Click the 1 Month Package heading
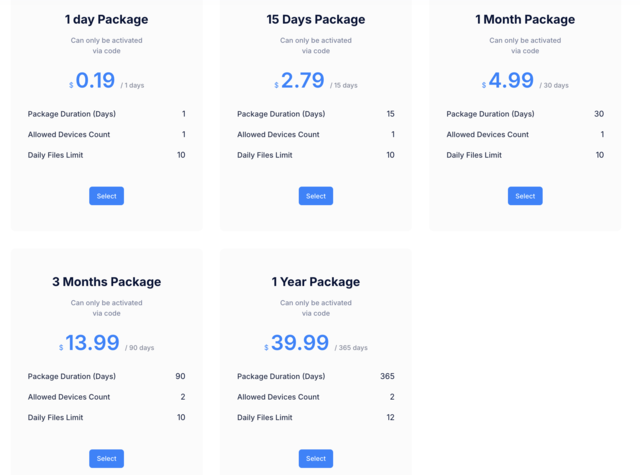The width and height of the screenshot is (640, 475). [525, 19]
